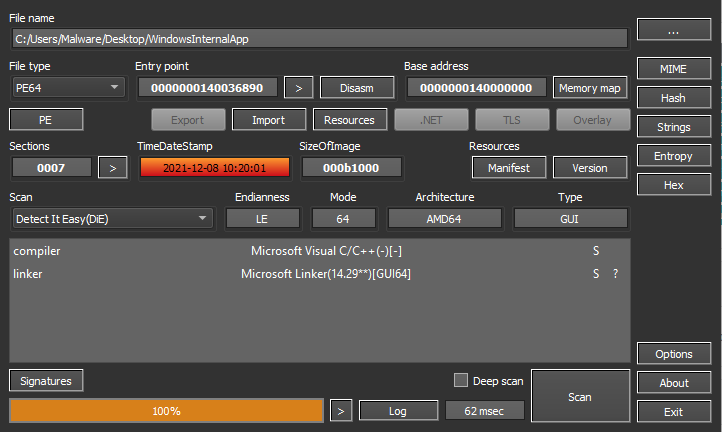View the Manifest resource
Image resolution: width=722 pixels, height=432 pixels.
(x=509, y=168)
